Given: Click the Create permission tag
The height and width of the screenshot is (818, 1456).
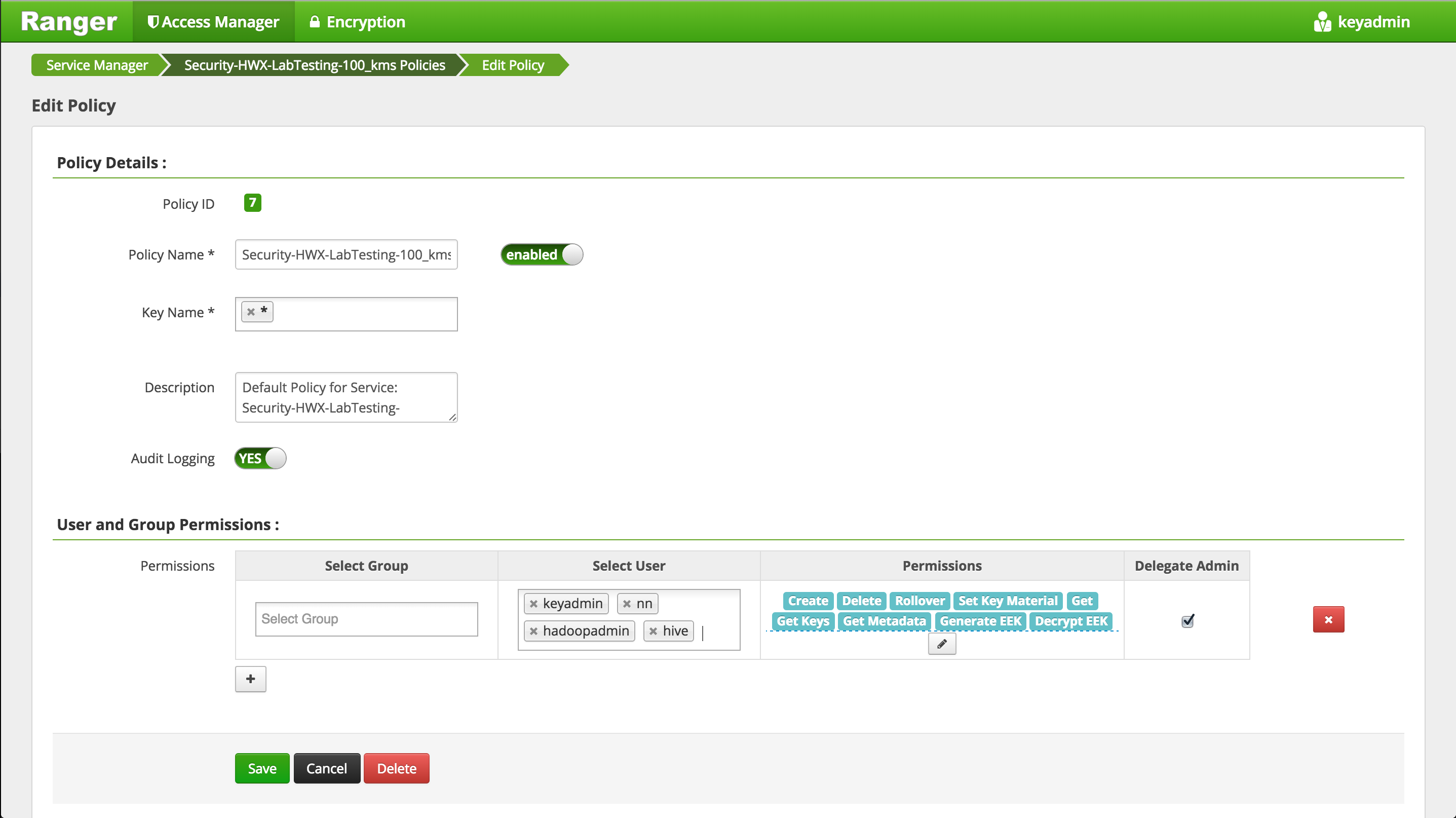Looking at the screenshot, I should 808,601.
